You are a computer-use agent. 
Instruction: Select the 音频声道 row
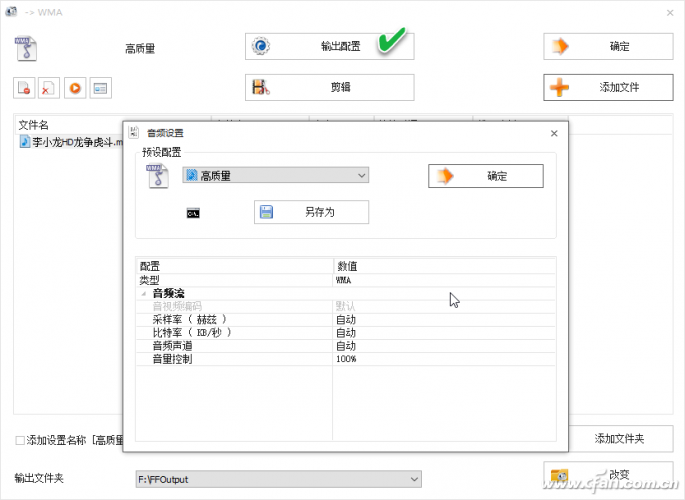point(345,346)
